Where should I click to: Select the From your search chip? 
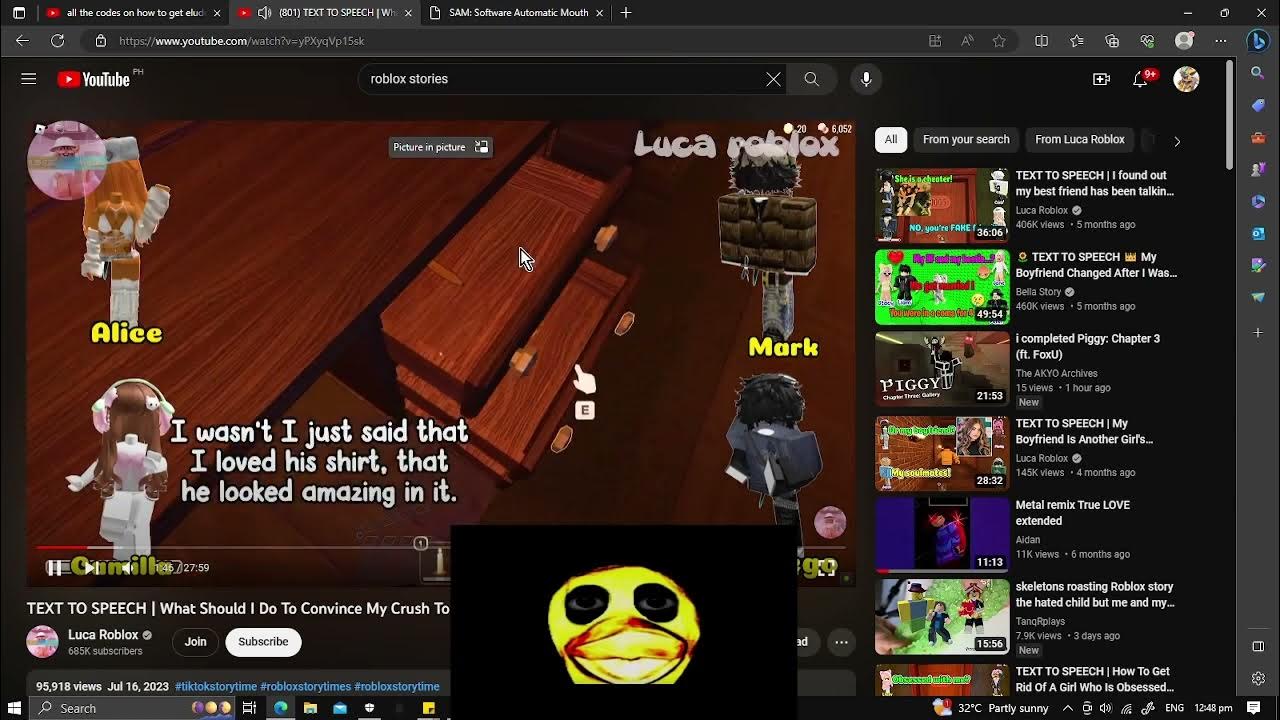coord(966,140)
